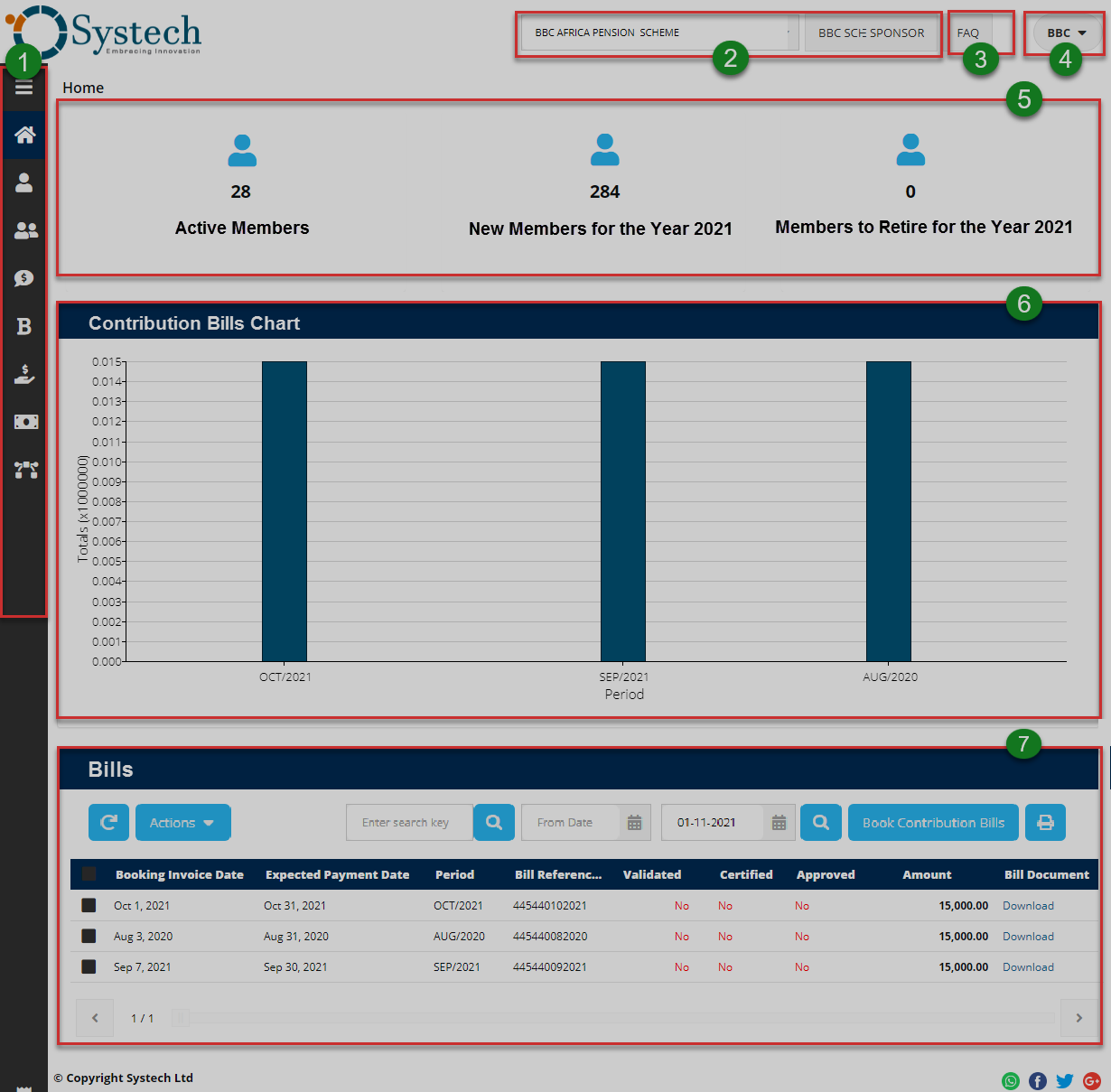The image size is (1111, 1092).
Task: Open the BBC Africa Pension Scheme selector
Action: tap(659, 33)
